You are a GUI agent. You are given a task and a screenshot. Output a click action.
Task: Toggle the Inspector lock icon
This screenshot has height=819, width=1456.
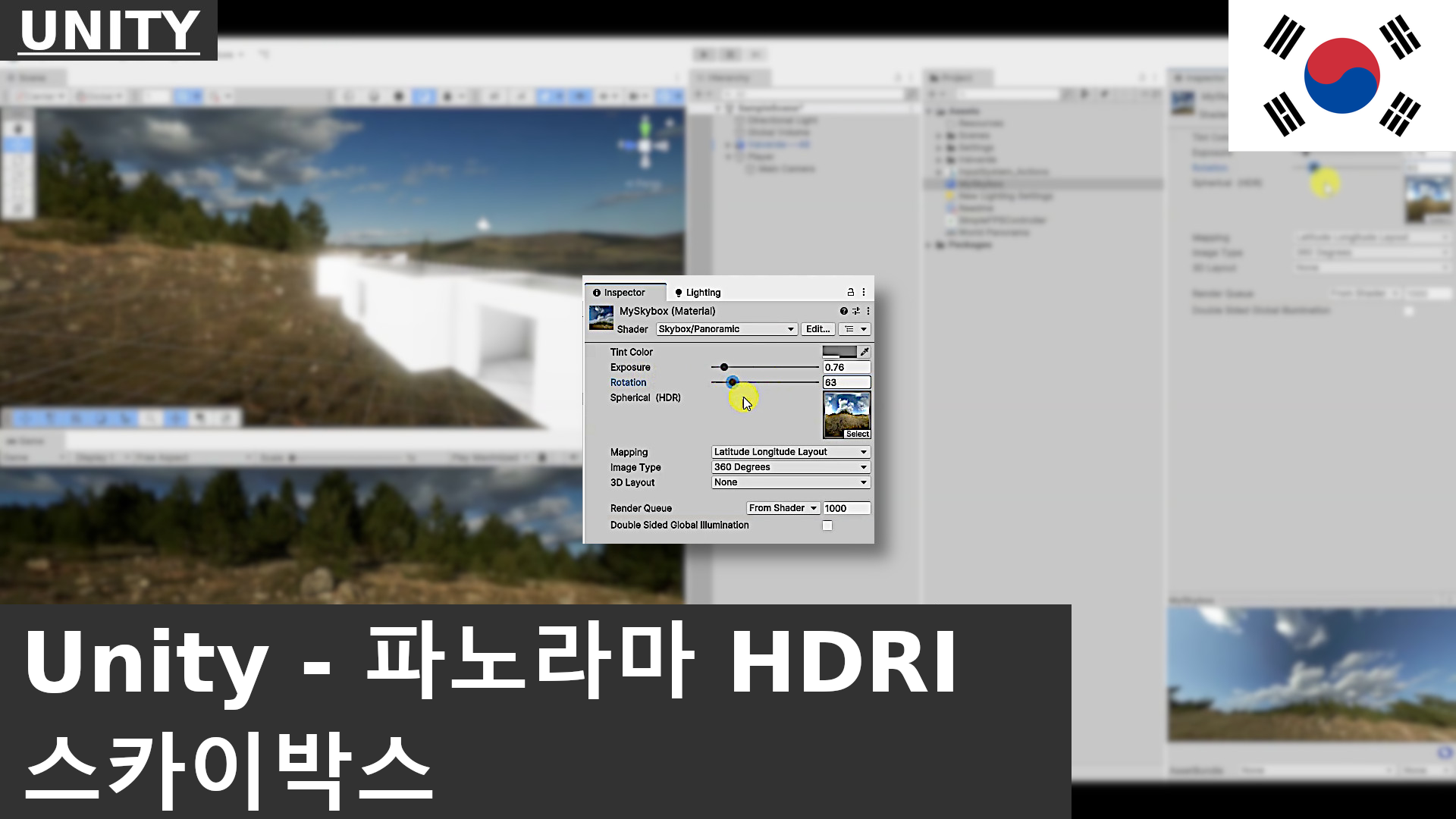pos(851,292)
